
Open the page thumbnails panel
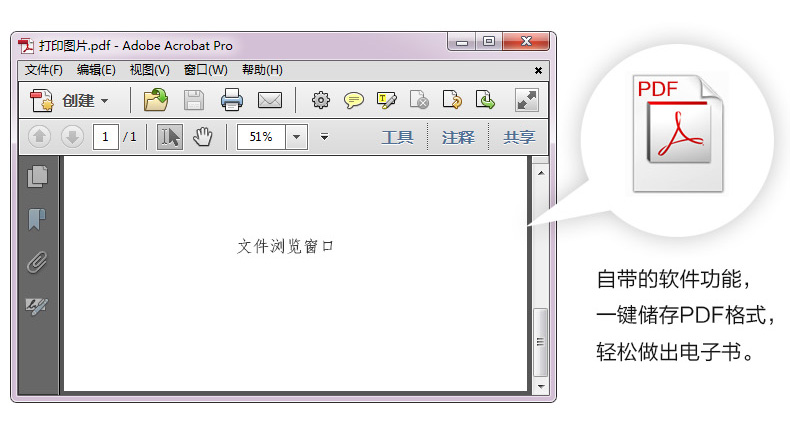38,176
